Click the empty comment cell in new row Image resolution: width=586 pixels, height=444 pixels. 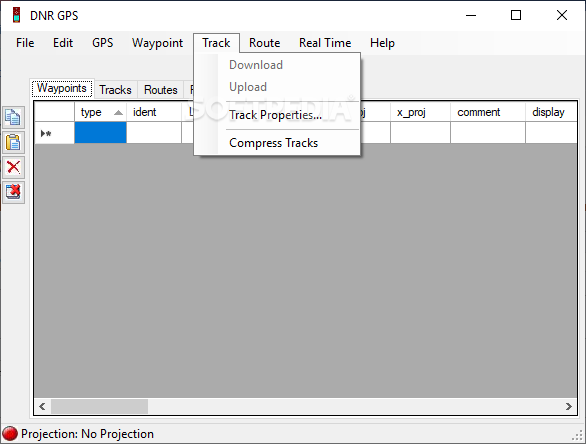tap(488, 133)
